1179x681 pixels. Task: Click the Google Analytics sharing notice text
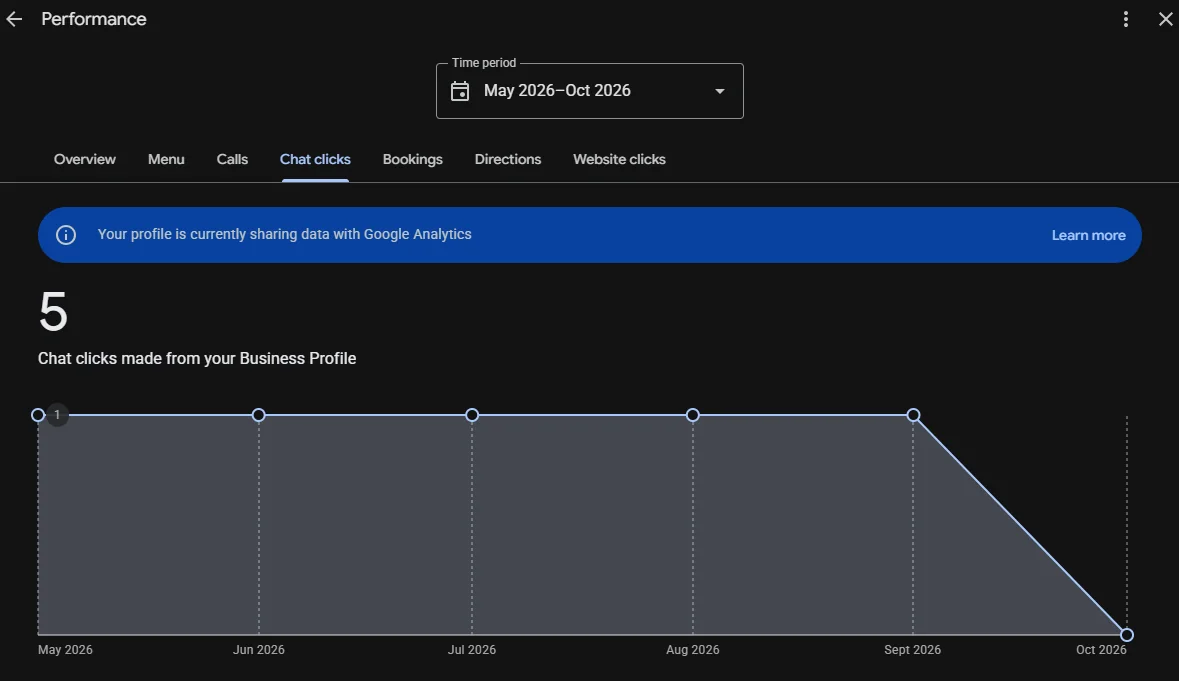[284, 235]
